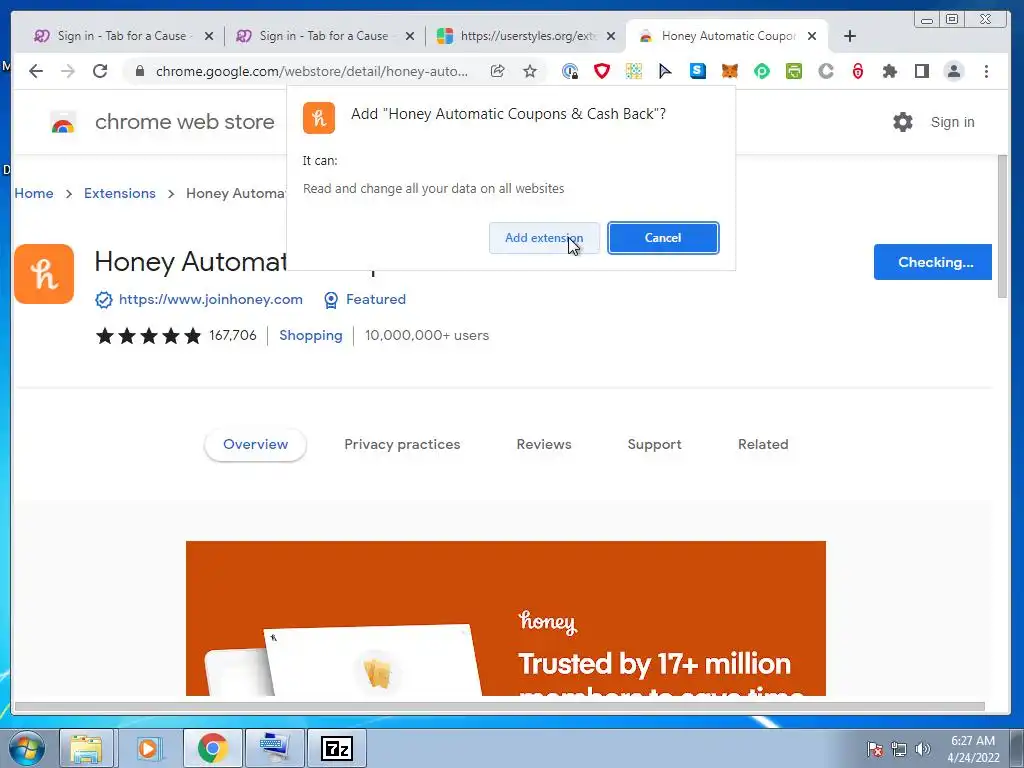Click the lock icon in address bar
1024x768 pixels.
139,71
